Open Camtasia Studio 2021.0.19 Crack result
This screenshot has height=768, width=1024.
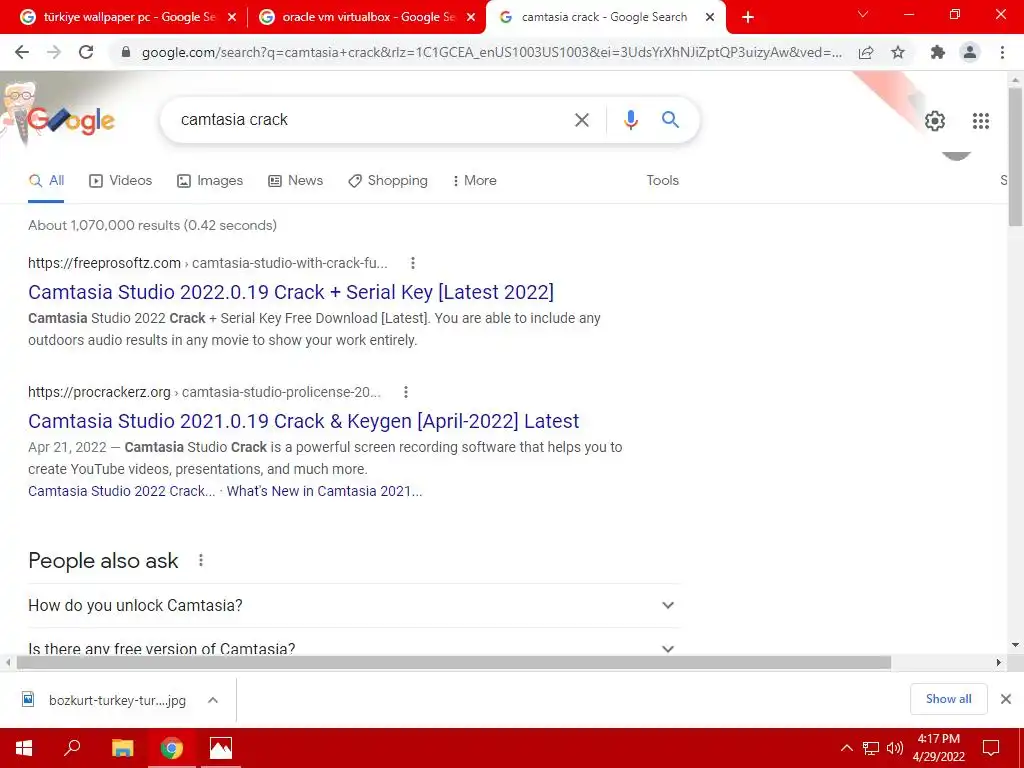tap(304, 421)
